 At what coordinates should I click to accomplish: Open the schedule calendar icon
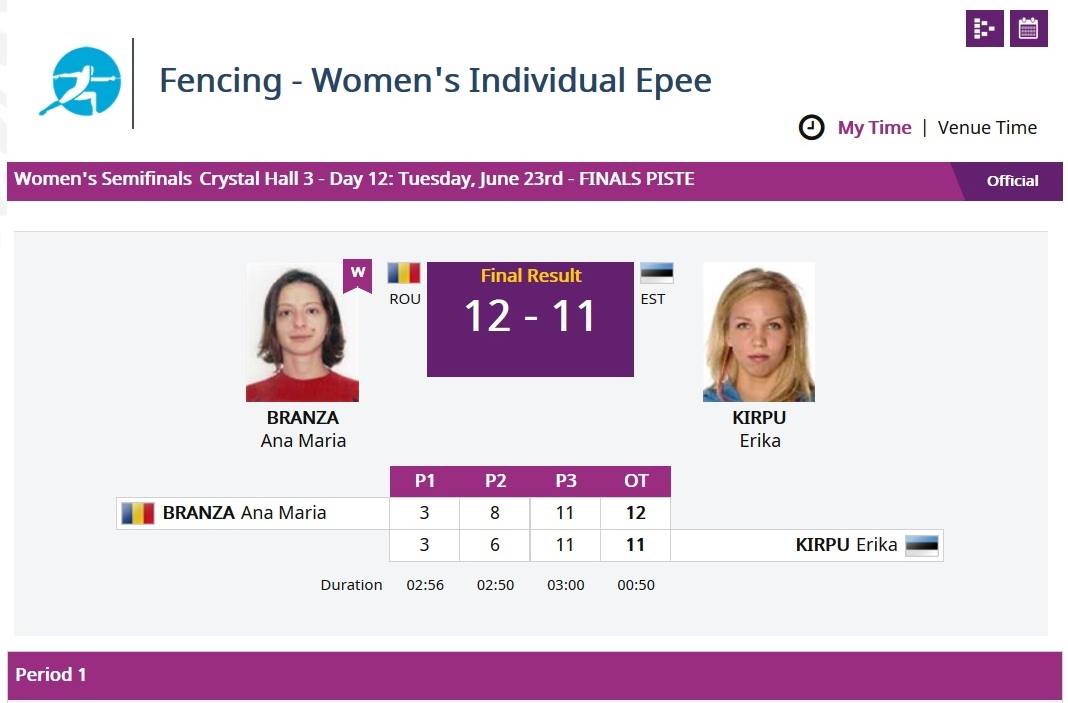point(1028,29)
